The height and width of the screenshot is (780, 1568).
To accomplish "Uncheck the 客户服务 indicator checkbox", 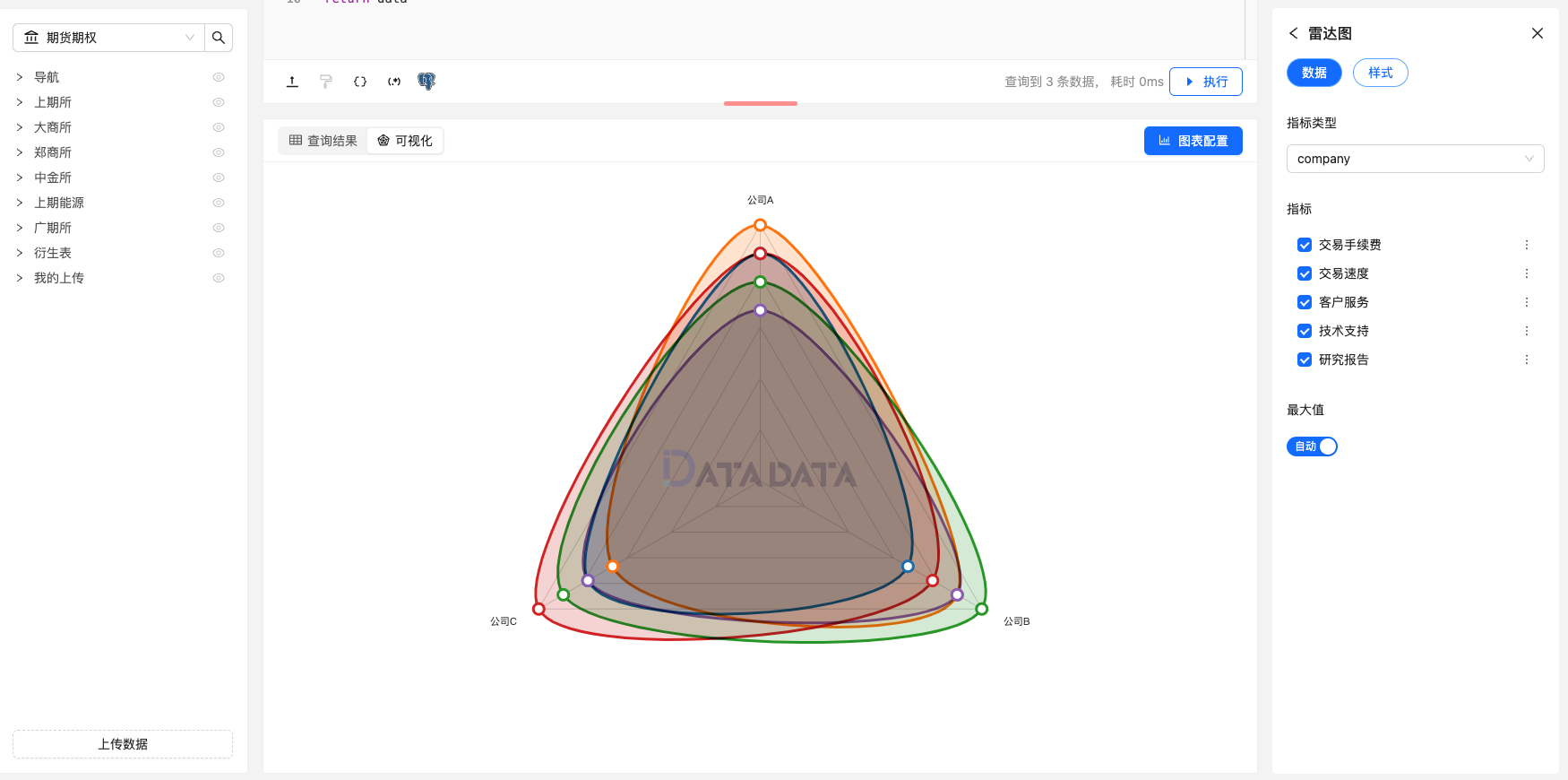I will tap(1305, 302).
